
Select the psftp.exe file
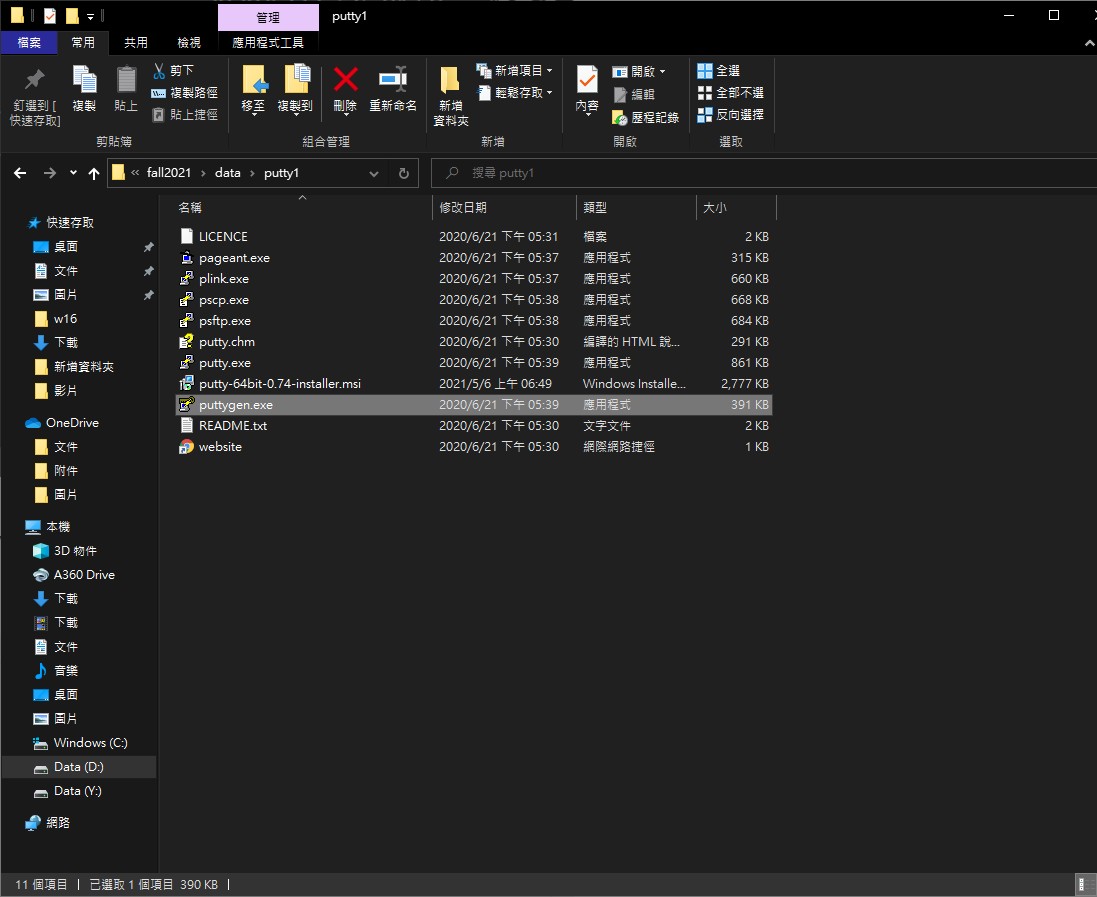pyautogui.click(x=474, y=320)
